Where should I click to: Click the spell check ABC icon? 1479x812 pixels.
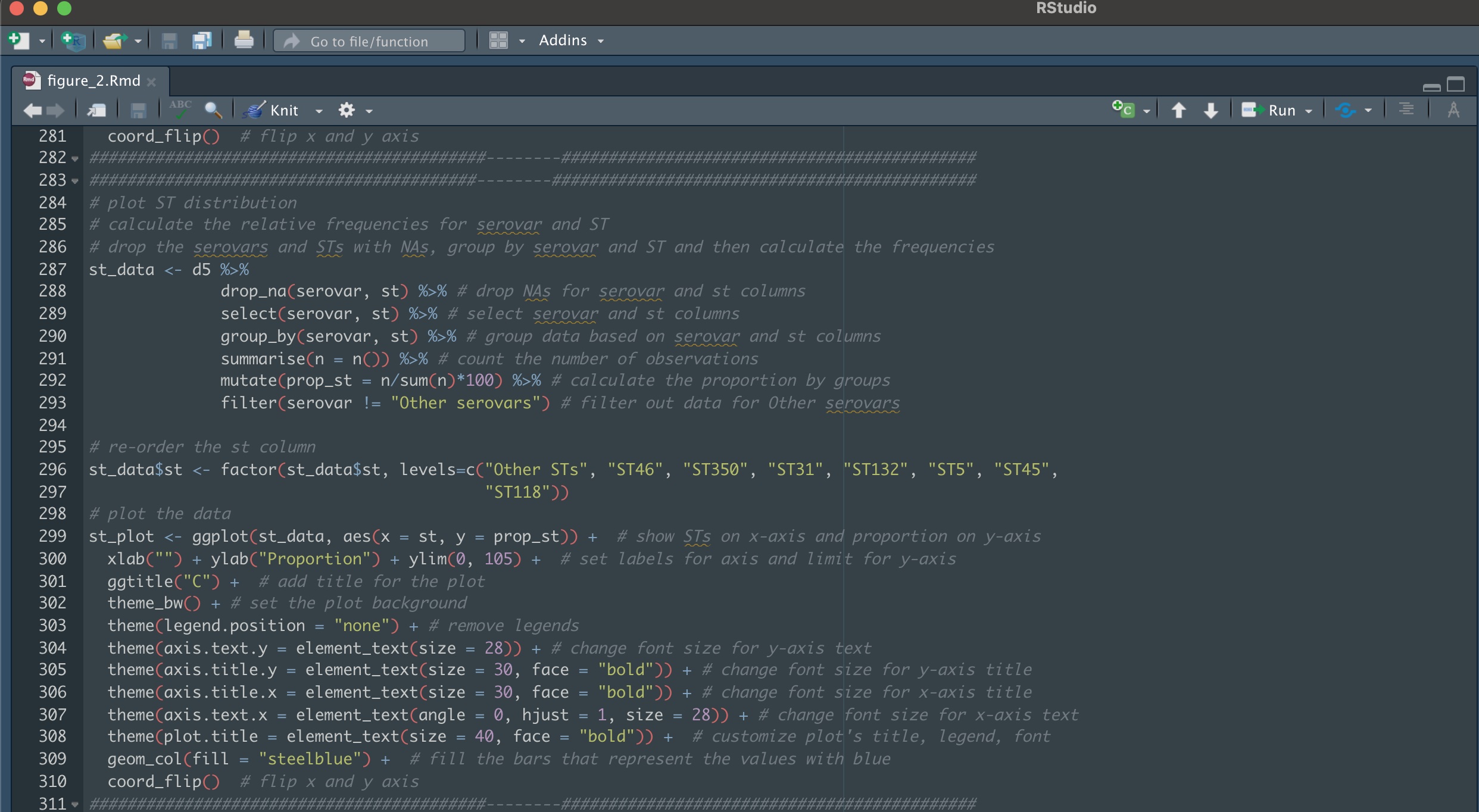click(x=180, y=109)
